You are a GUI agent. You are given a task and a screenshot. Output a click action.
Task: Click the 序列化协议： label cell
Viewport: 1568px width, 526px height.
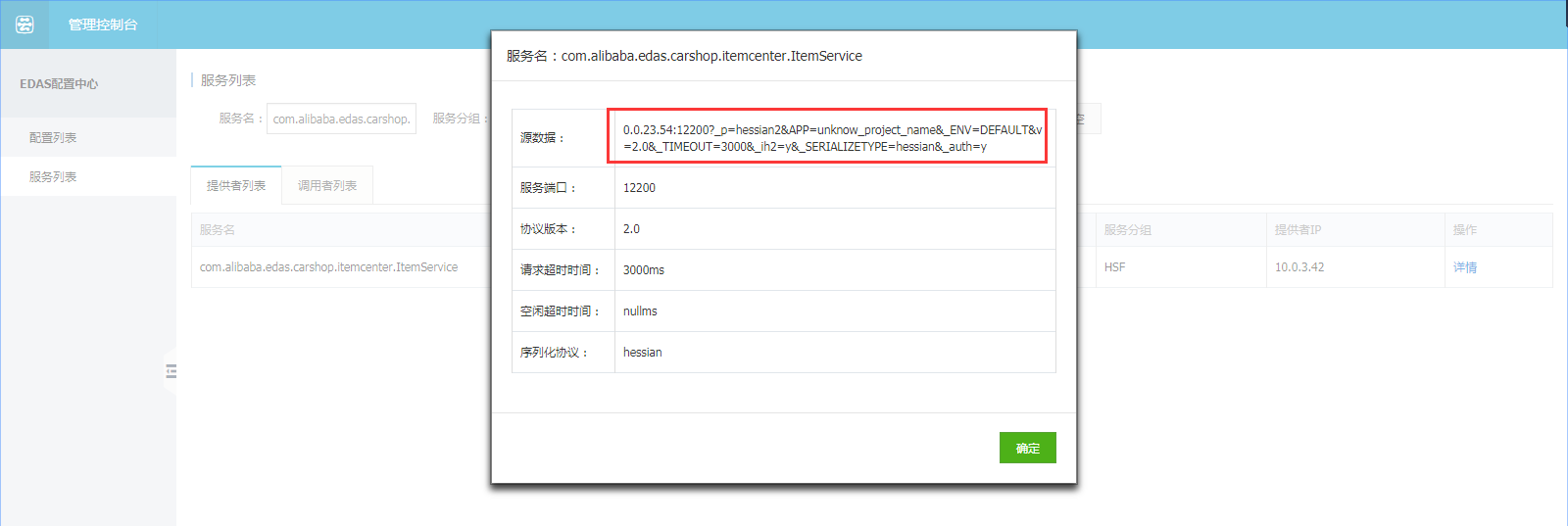tap(563, 353)
